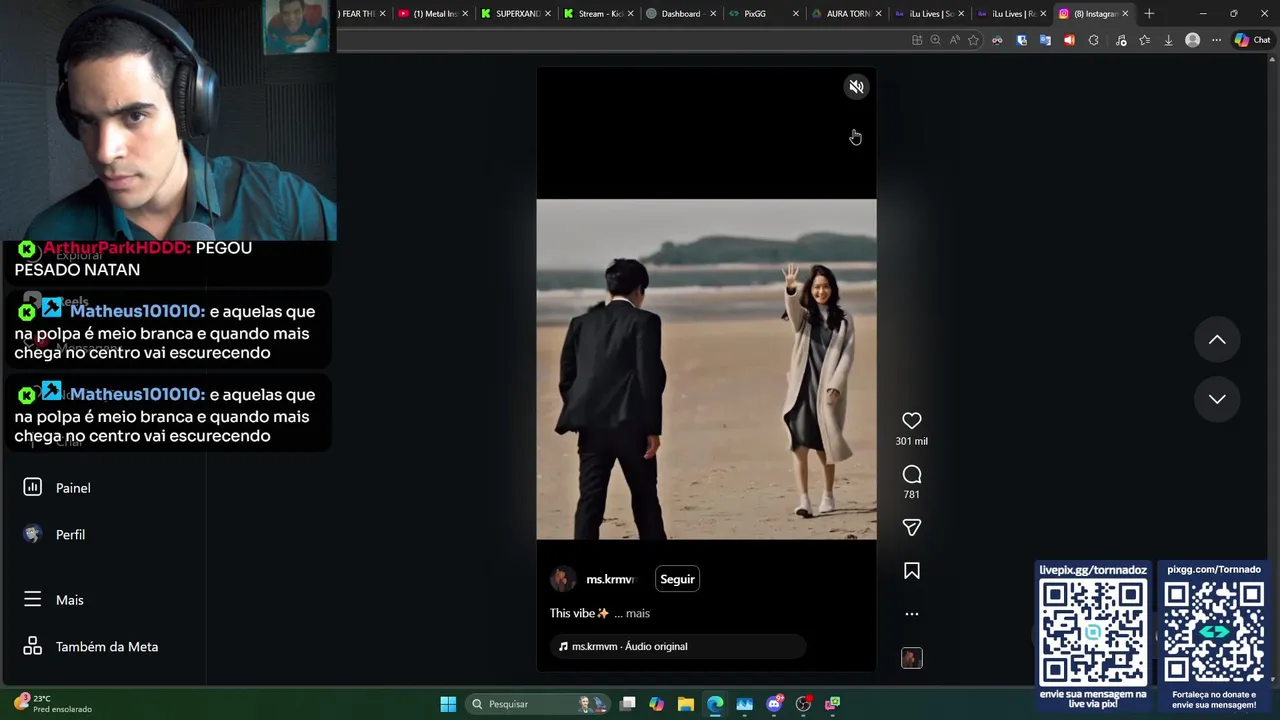Click the Também da Meta grid icon
Viewport: 1280px width, 720px height.
click(x=32, y=646)
